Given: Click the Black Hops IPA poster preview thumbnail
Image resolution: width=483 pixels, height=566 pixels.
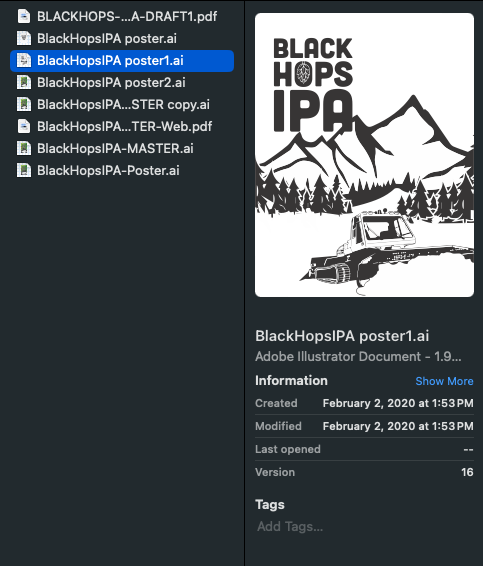Looking at the screenshot, I should [364, 155].
